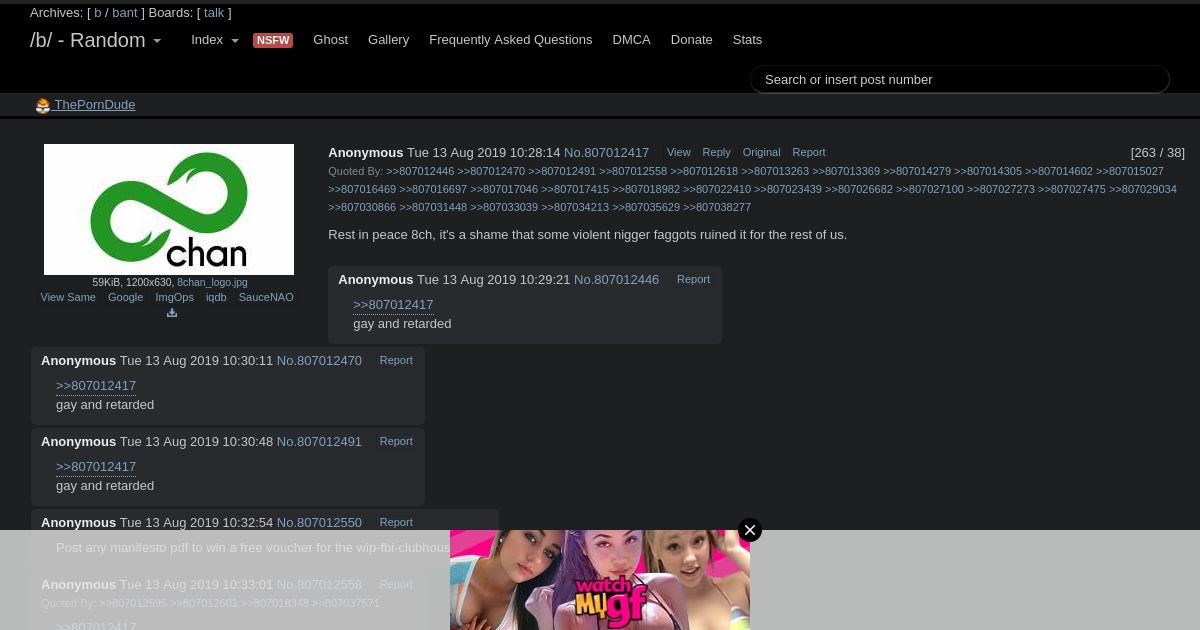The image size is (1200, 630).
Task: Click the 59KiB, 1200x630 file info text
Action: click(x=133, y=283)
